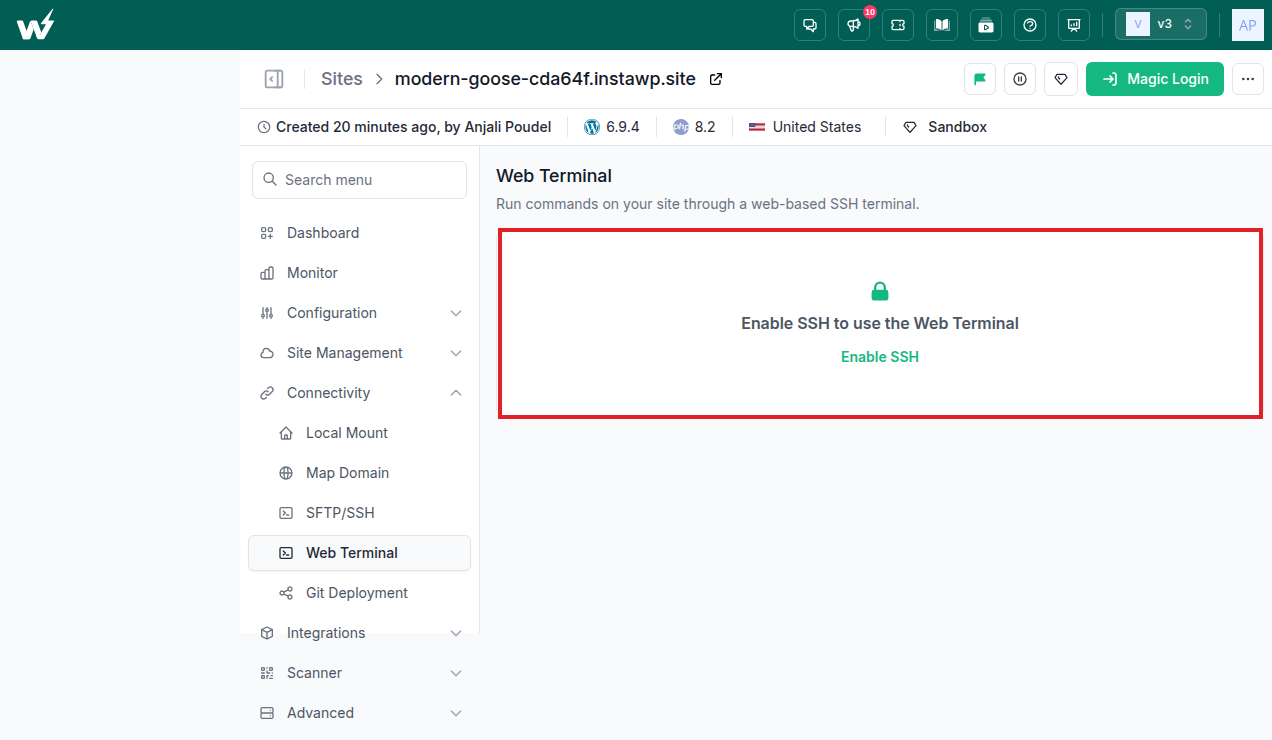Click the green flag icon button
The height and width of the screenshot is (740, 1272).
point(980,79)
